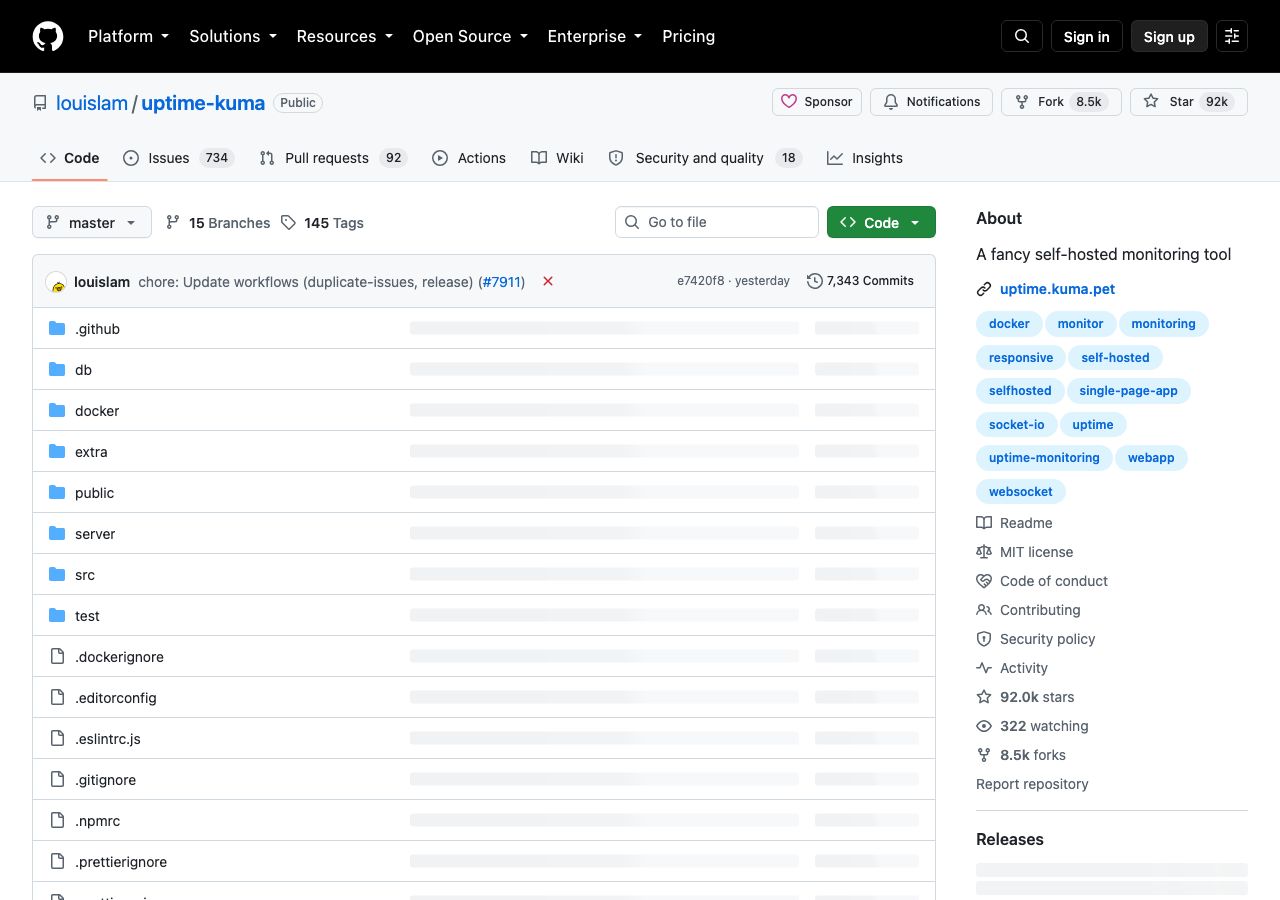1280x900 pixels.
Task: View the 15 Branches link
Action: click(218, 223)
